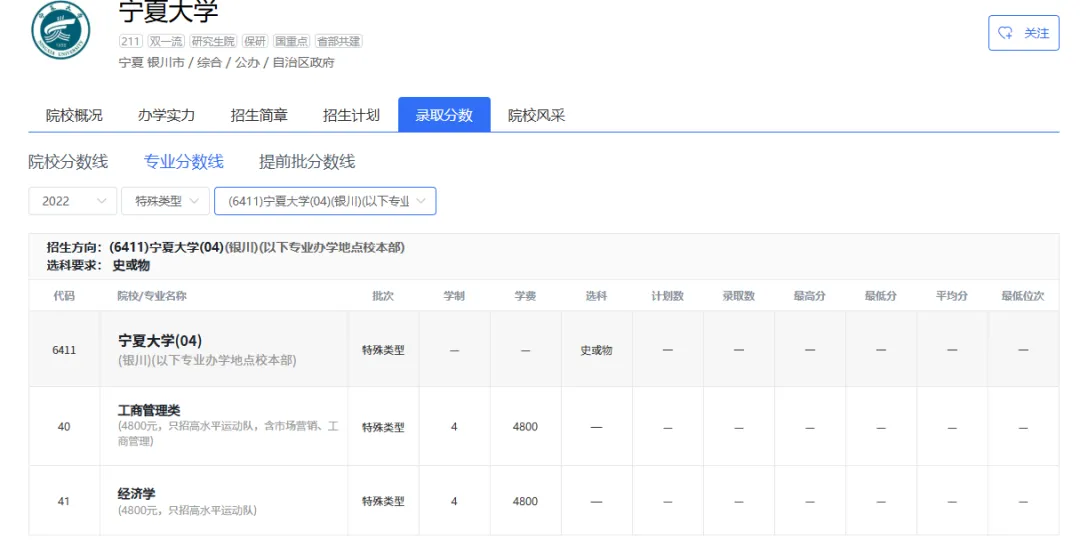Click 史或物 in the 6411 row
The image size is (1080, 547).
pyautogui.click(x=596, y=350)
